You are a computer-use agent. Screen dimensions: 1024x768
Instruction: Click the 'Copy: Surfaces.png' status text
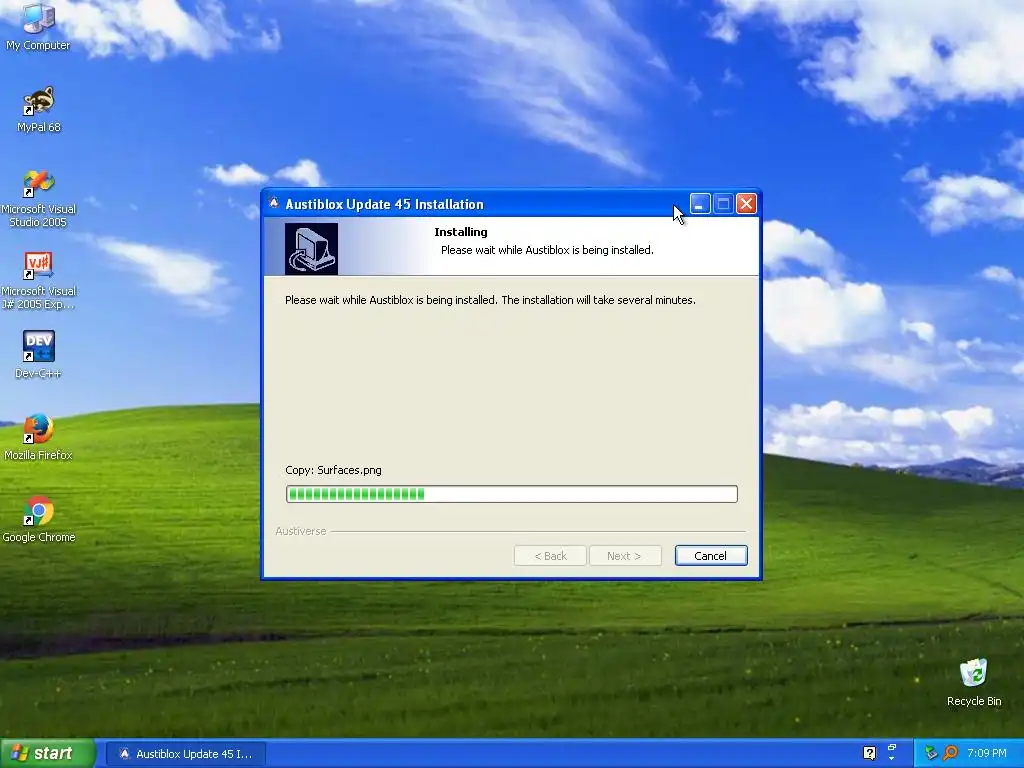(333, 470)
